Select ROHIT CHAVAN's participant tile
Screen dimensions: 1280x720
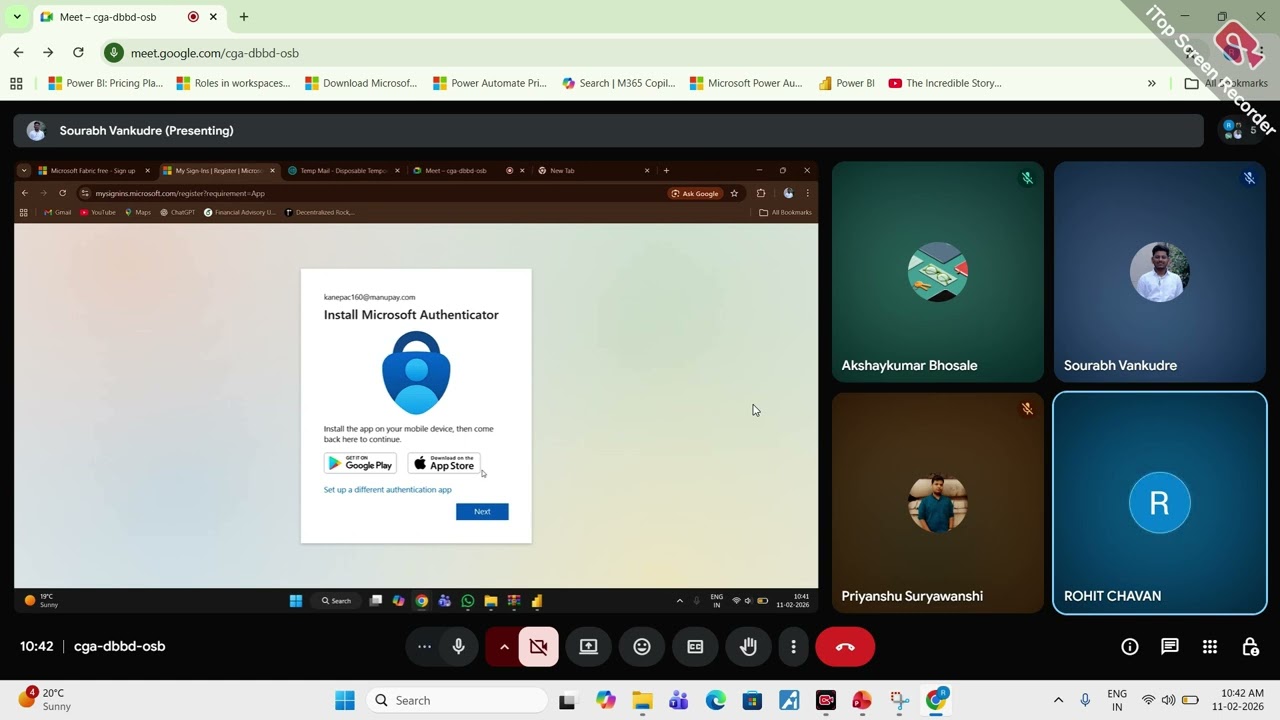coord(1160,502)
